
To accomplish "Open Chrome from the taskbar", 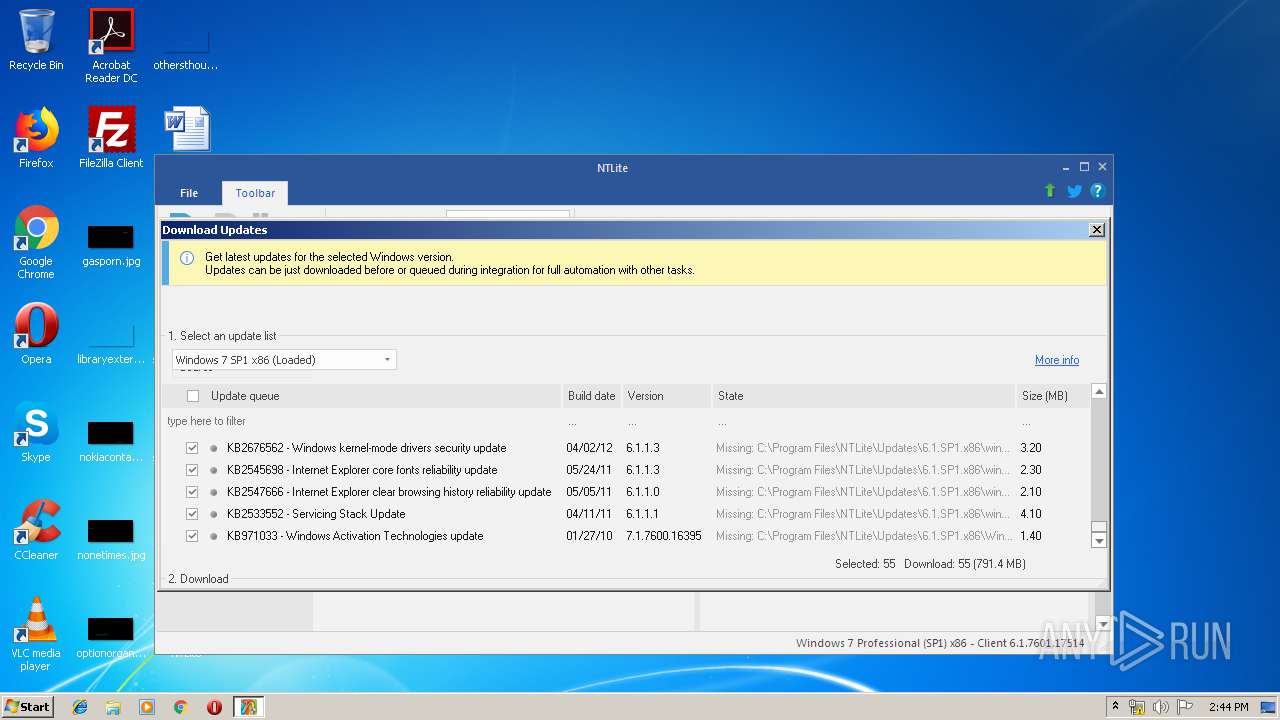I will click(x=180, y=707).
